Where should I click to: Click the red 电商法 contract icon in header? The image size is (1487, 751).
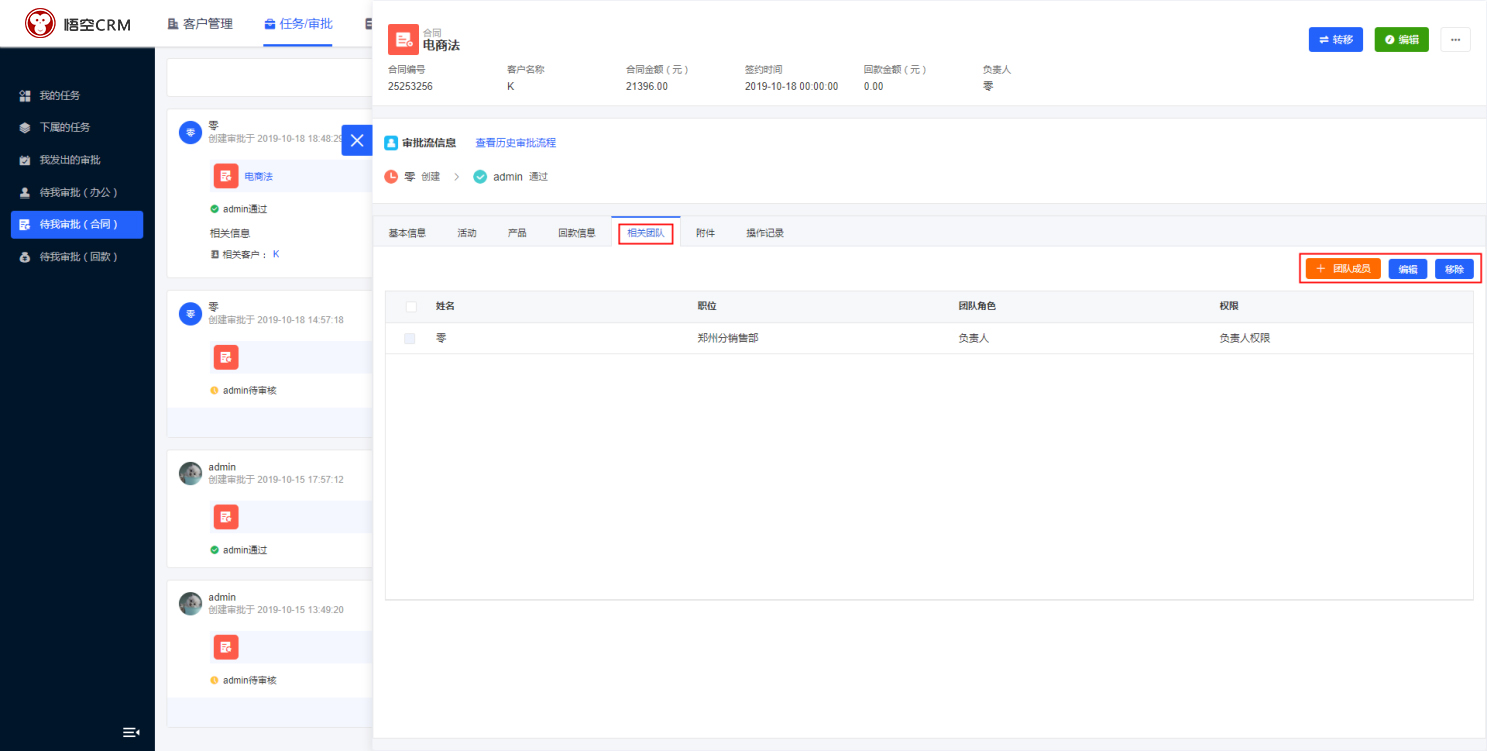point(403,40)
